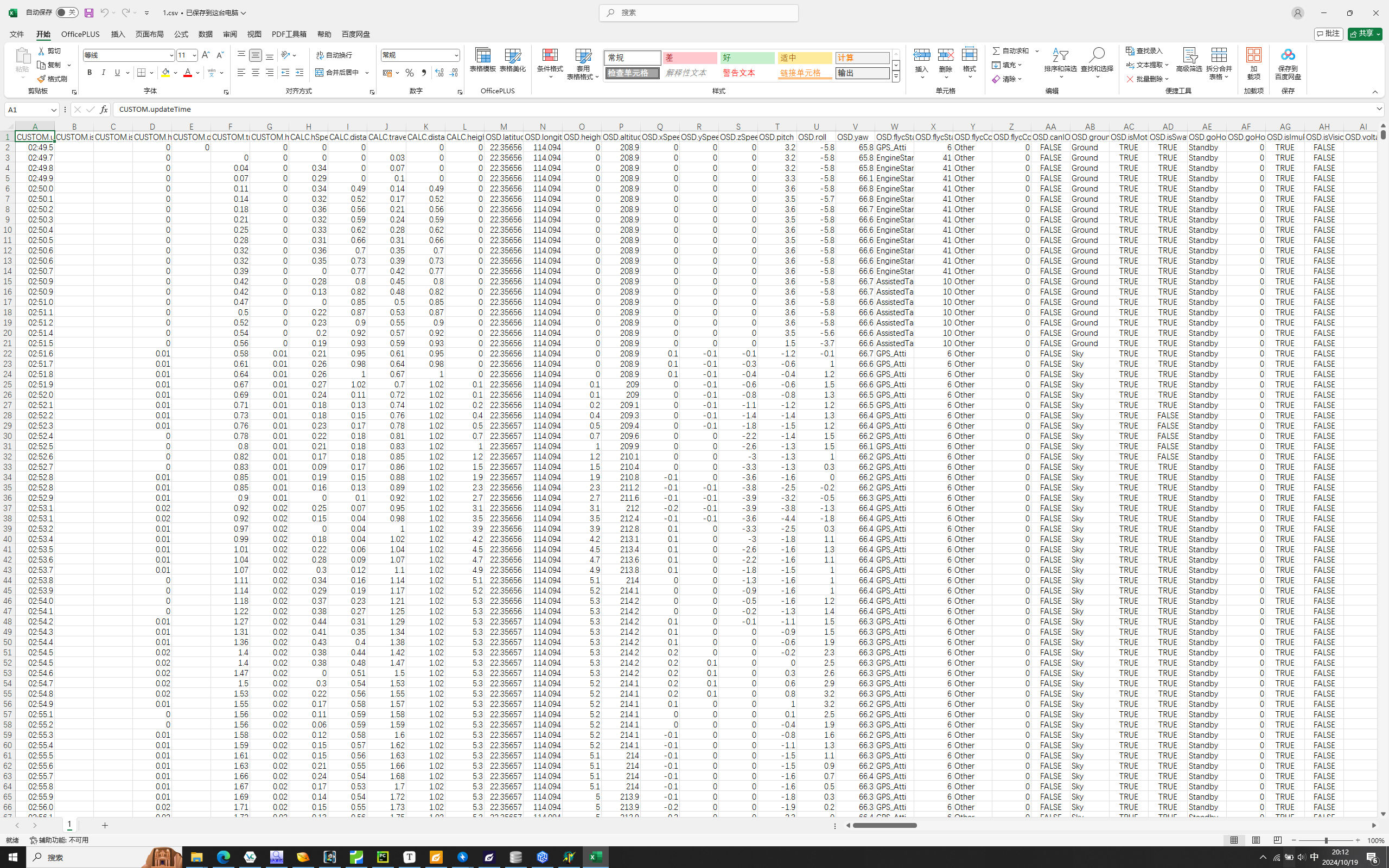Image resolution: width=1389 pixels, height=868 pixels.
Task: Add a new sheet with the plus icon
Action: (105, 825)
